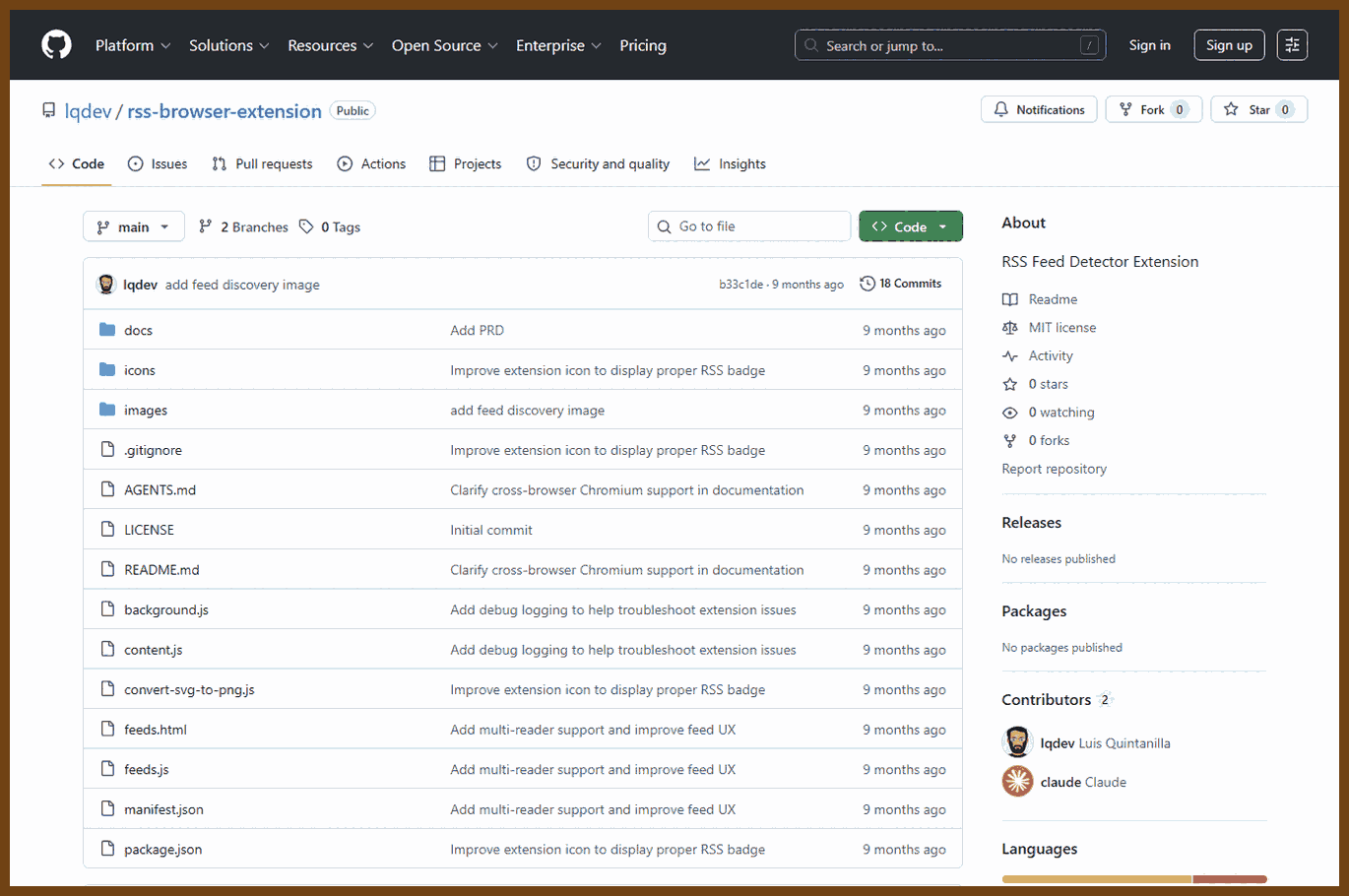The height and width of the screenshot is (896, 1349).
Task: Focus the Go to file field
Action: [749, 226]
